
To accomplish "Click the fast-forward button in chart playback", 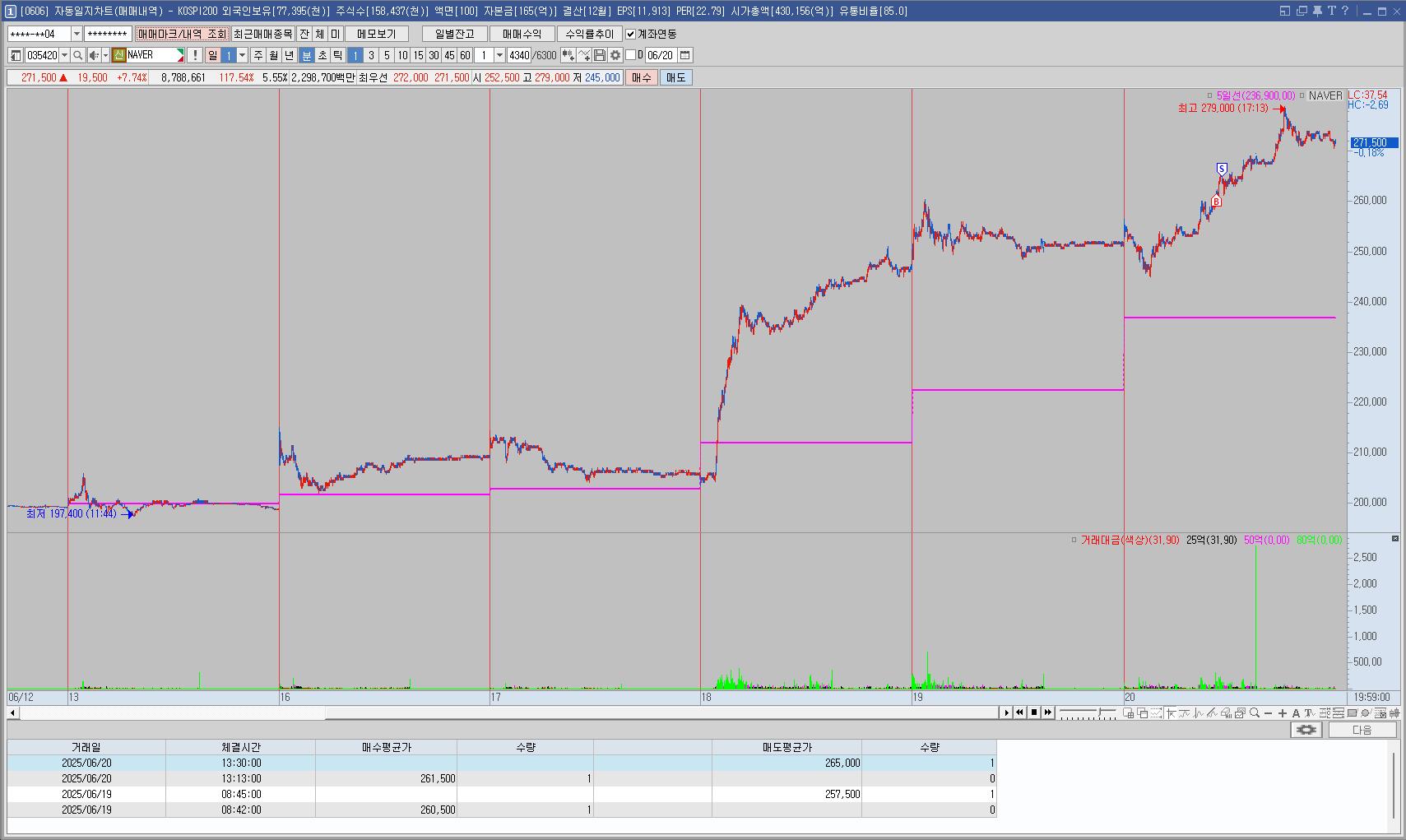I will [x=1047, y=712].
